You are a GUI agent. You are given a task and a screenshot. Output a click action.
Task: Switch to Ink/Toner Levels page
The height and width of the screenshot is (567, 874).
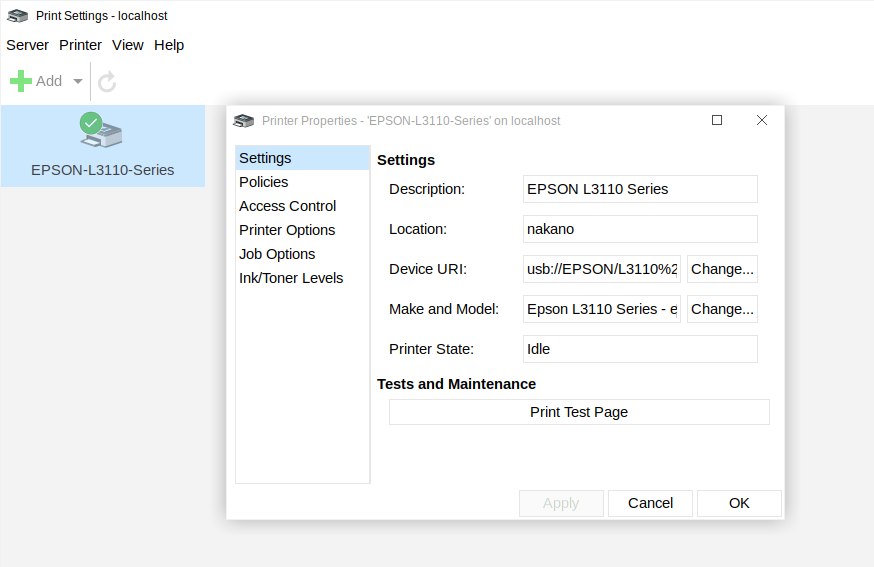(303, 278)
